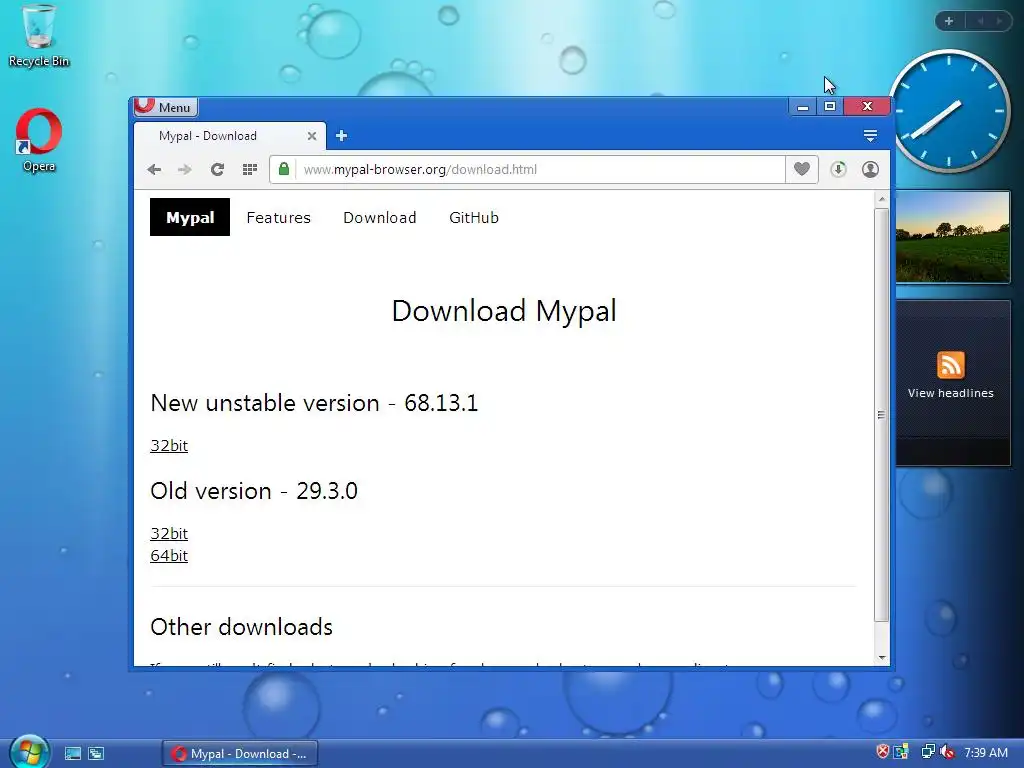The width and height of the screenshot is (1024, 768).
Task: Go back to previous page
Action: point(154,170)
